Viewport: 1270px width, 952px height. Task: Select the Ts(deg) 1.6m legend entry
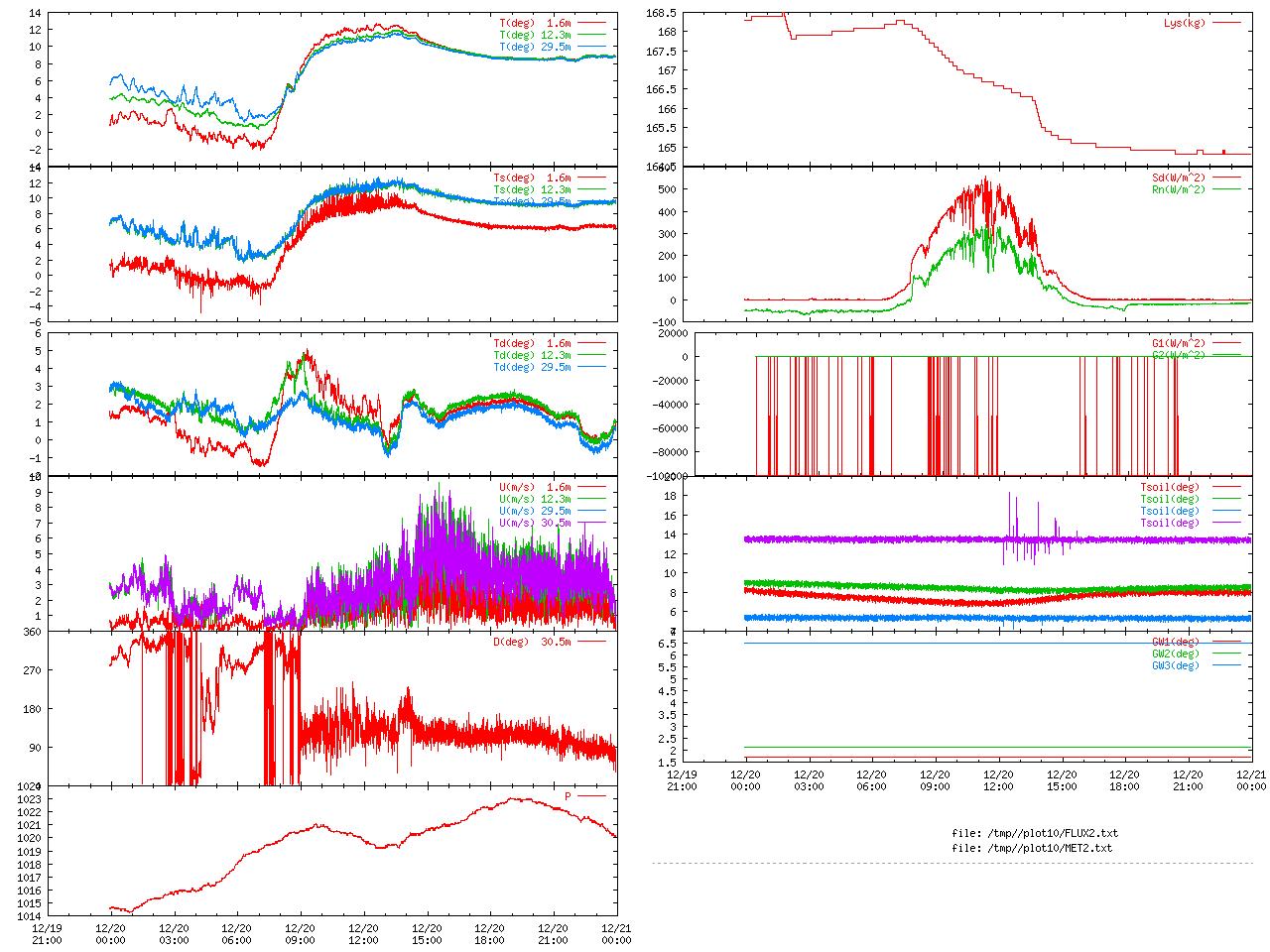(532, 178)
